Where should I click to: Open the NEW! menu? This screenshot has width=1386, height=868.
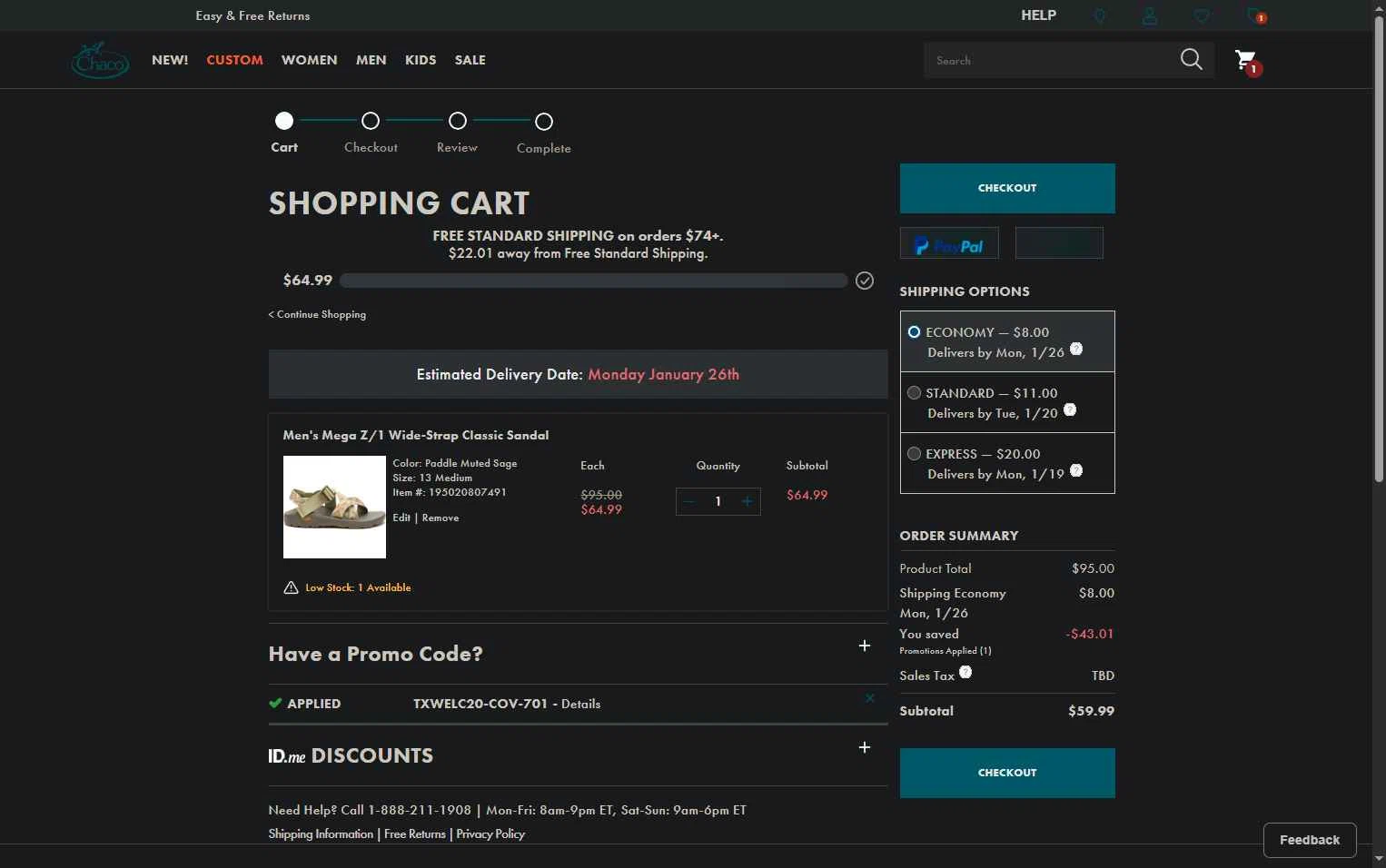(x=170, y=60)
